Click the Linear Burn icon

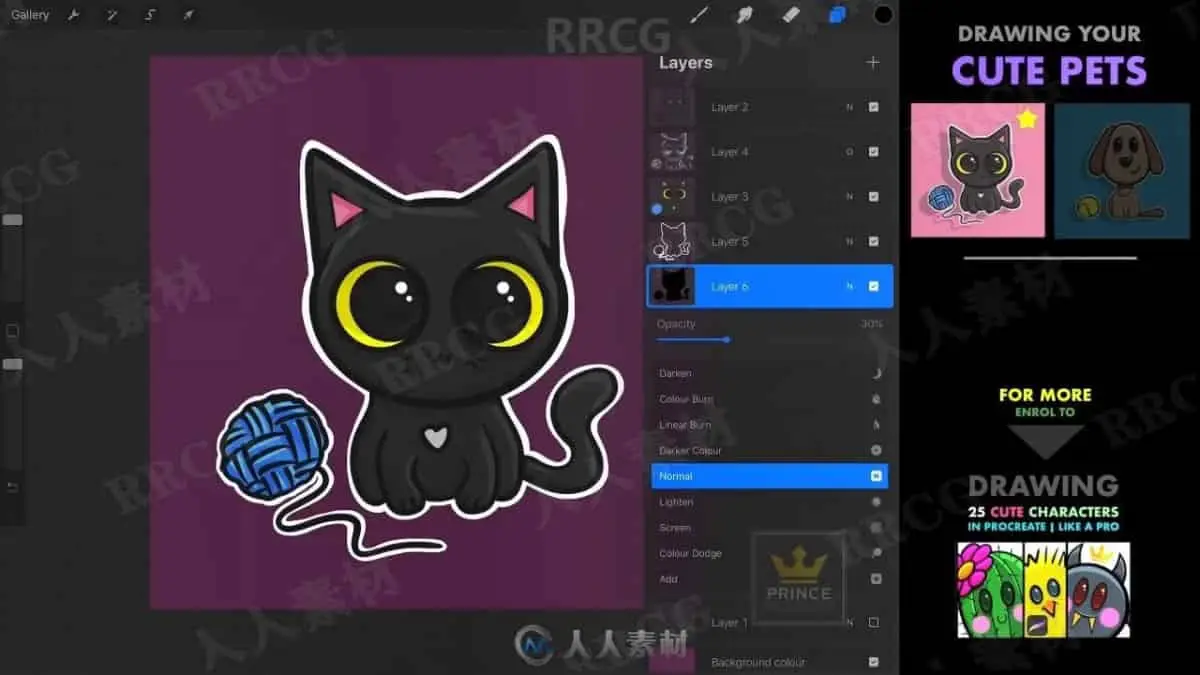coord(876,425)
